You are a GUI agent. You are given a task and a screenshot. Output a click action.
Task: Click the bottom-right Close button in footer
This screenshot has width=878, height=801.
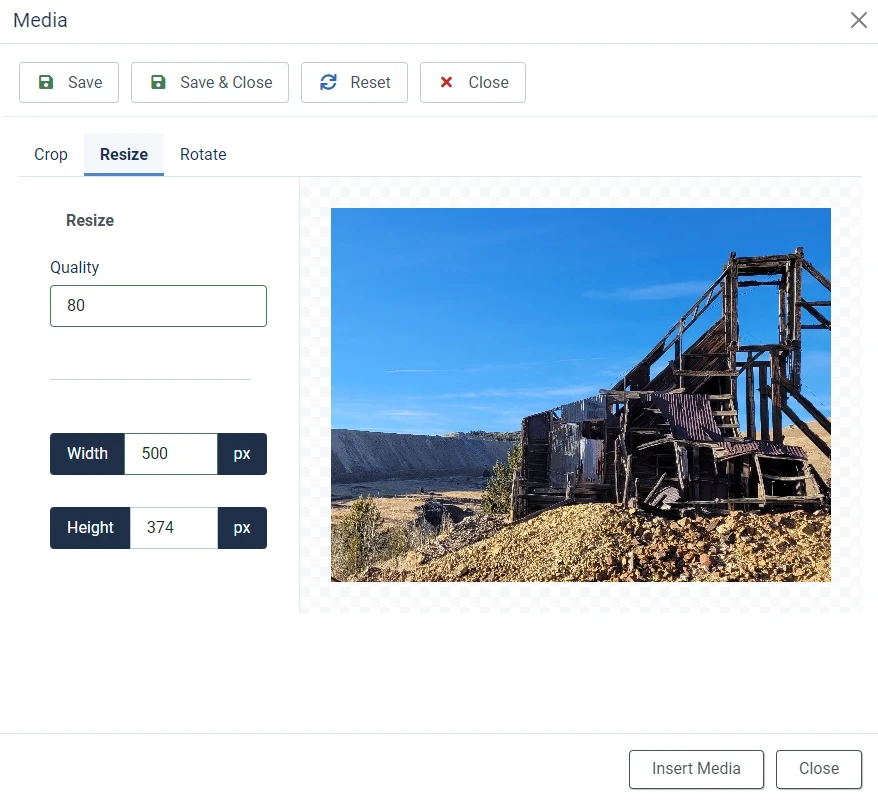pos(819,769)
